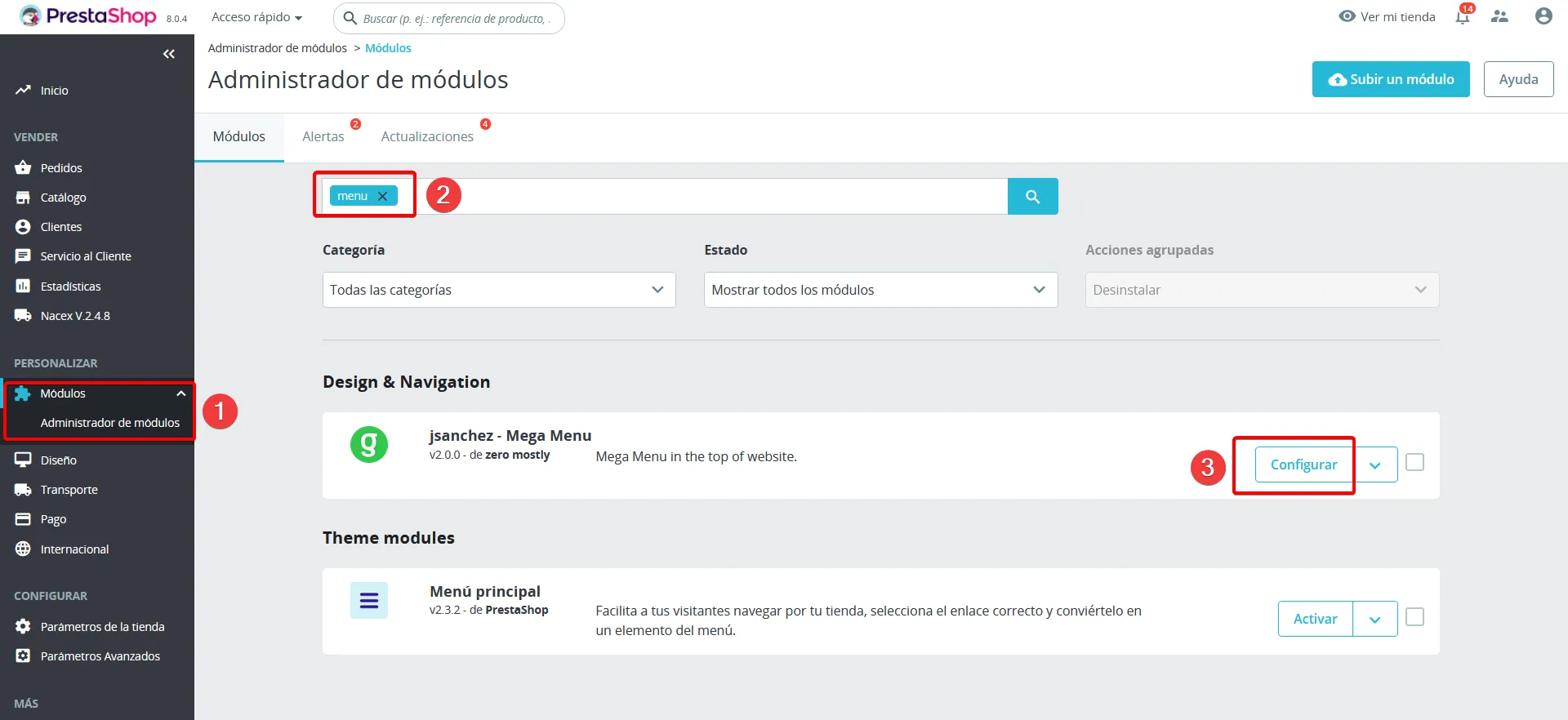Click Administrador de módulos submenu item
Screen dimensions: 1568x720
(110, 423)
